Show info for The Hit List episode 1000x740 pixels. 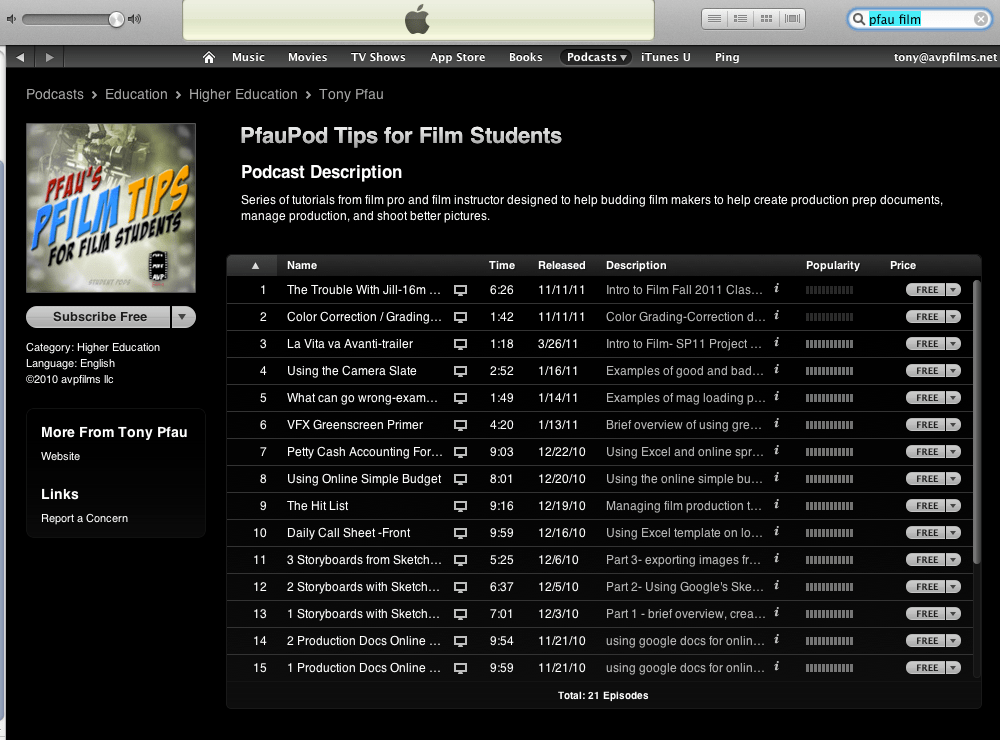click(776, 504)
